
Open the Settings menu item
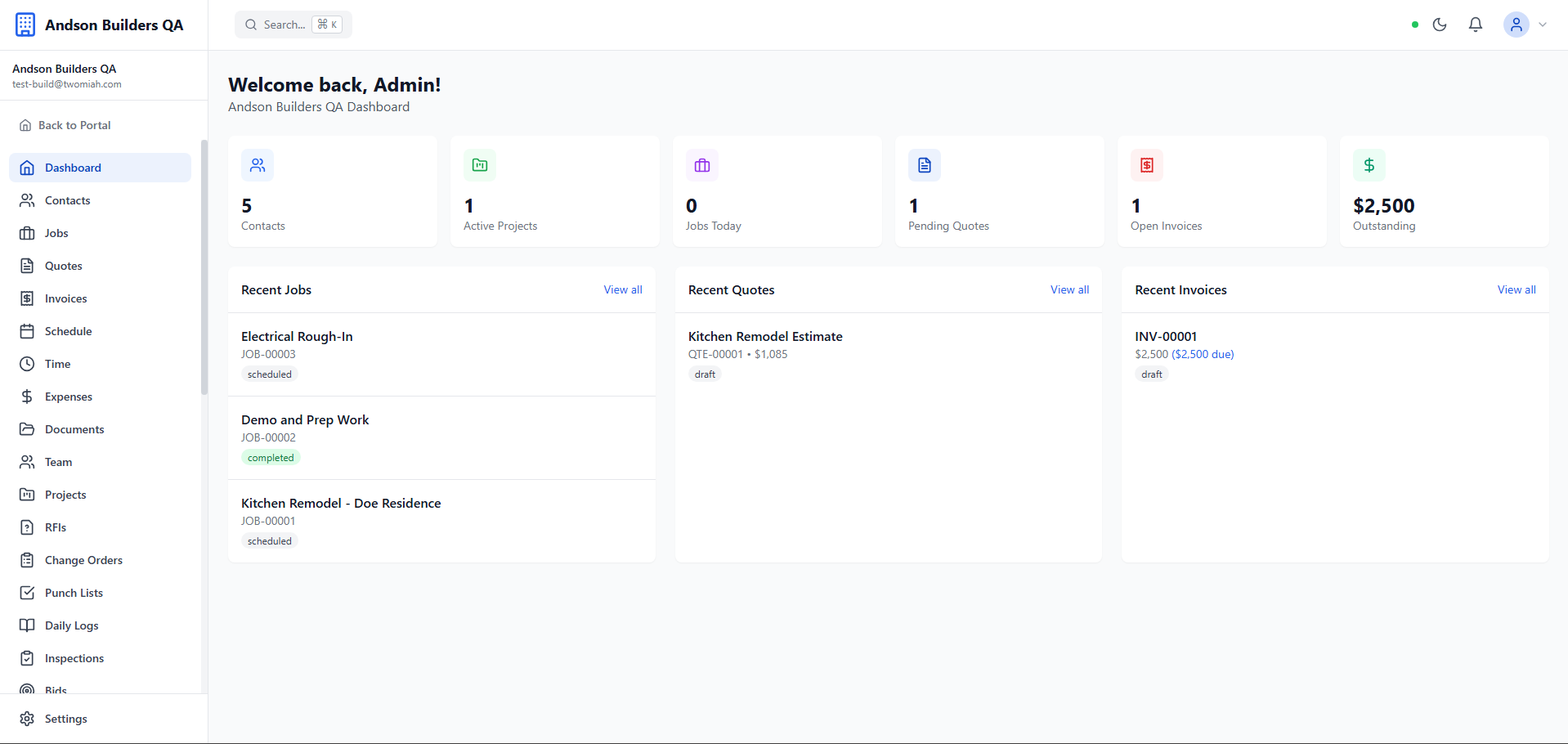[x=65, y=719]
